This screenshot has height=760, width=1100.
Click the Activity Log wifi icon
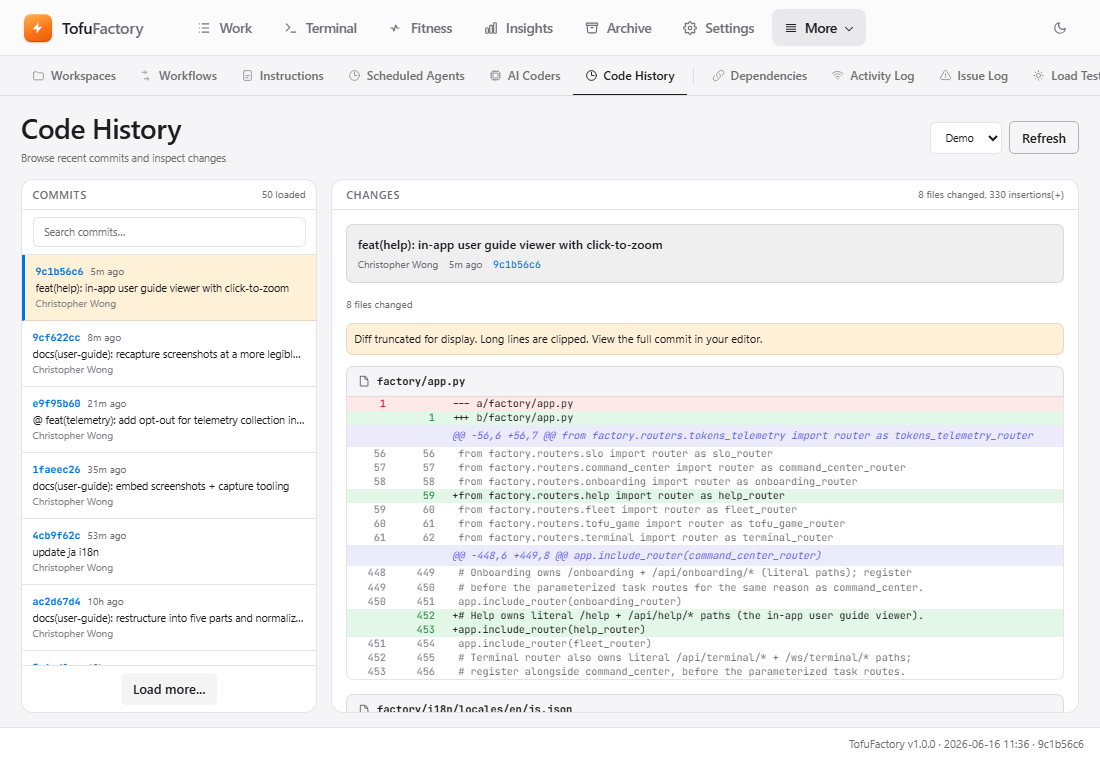point(838,76)
